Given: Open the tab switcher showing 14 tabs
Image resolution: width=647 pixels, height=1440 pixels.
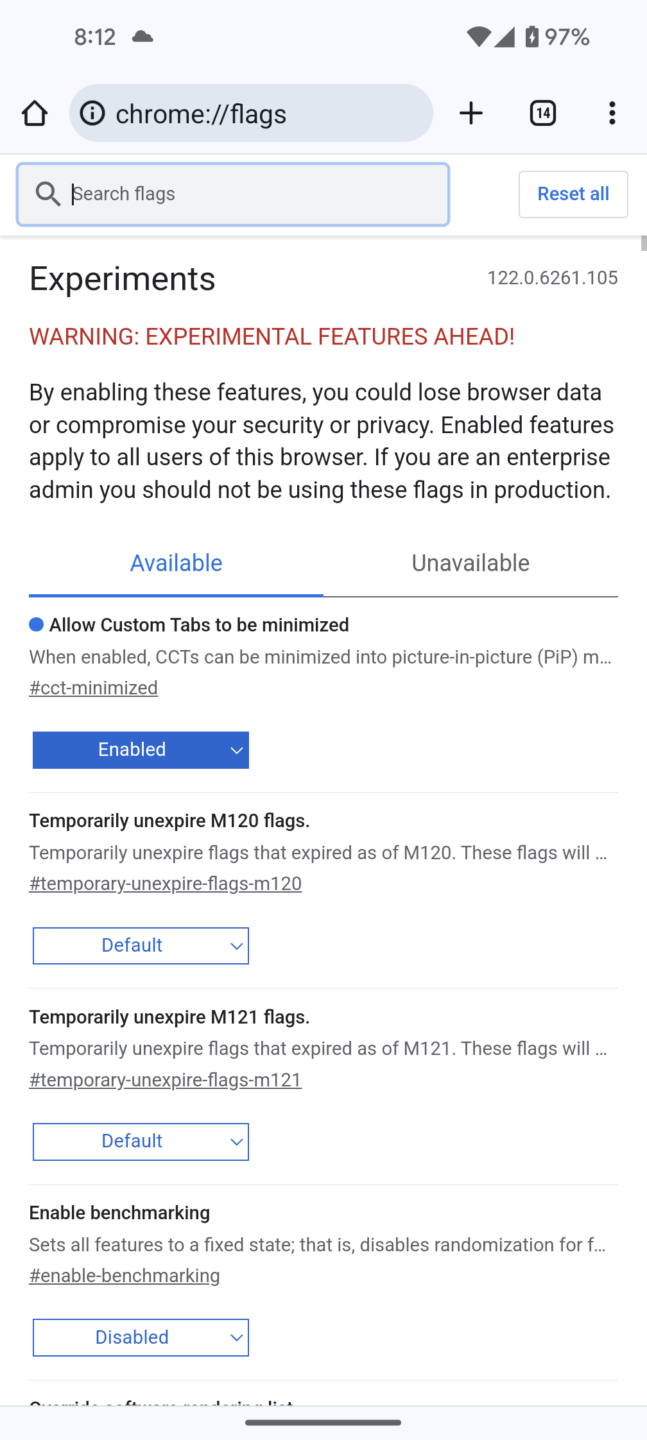Looking at the screenshot, I should click(x=542, y=114).
